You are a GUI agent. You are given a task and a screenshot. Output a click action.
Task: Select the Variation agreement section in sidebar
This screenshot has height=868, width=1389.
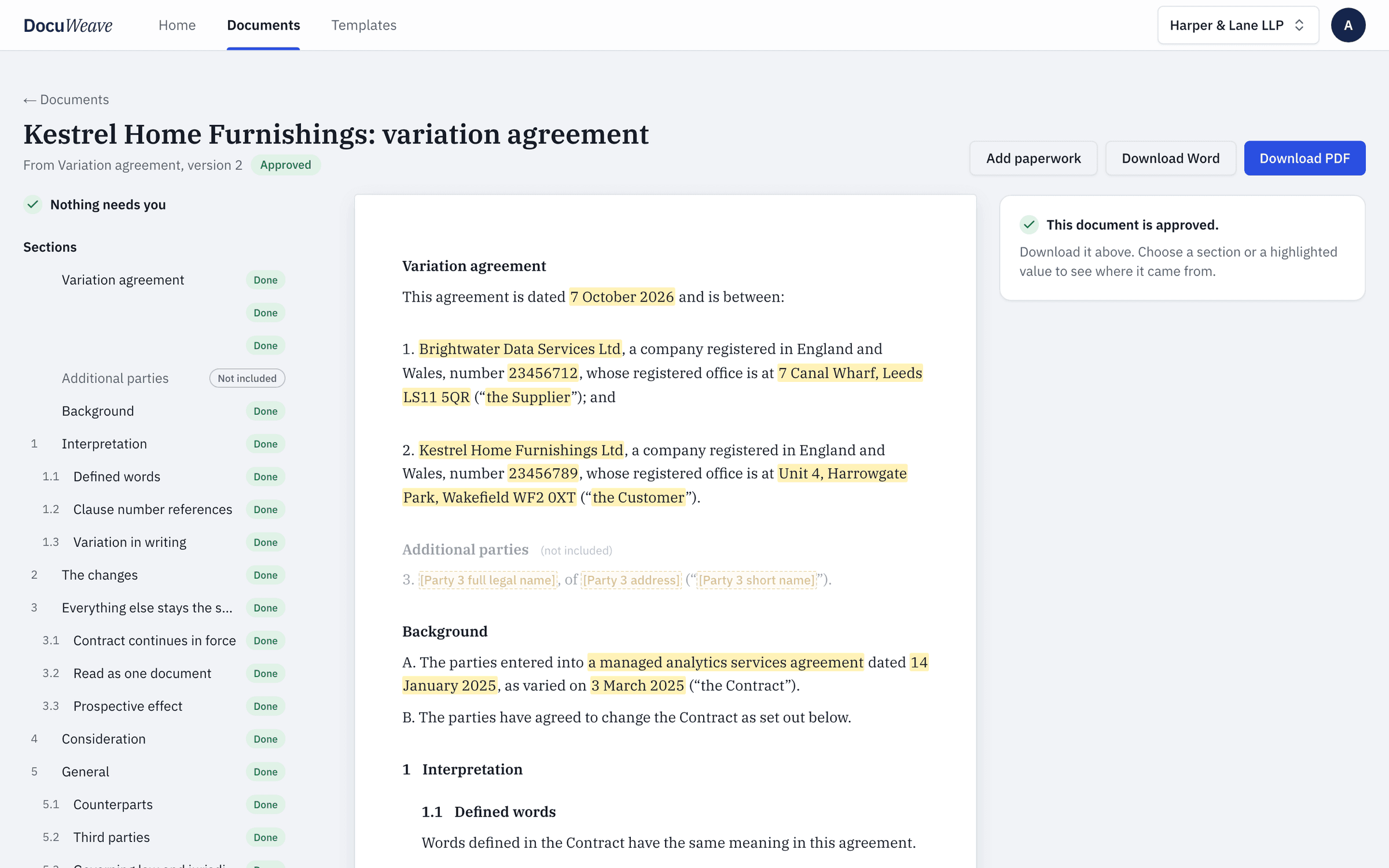point(155,280)
